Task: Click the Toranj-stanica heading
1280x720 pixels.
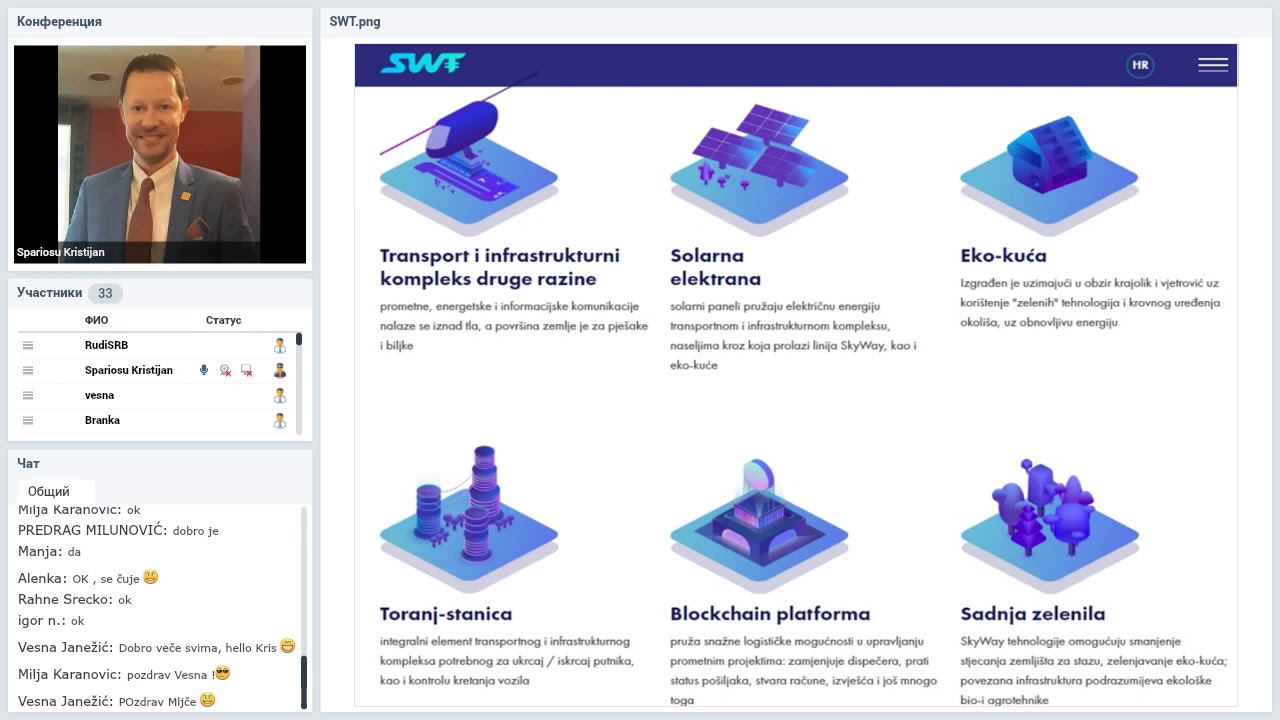Action: [x=446, y=614]
